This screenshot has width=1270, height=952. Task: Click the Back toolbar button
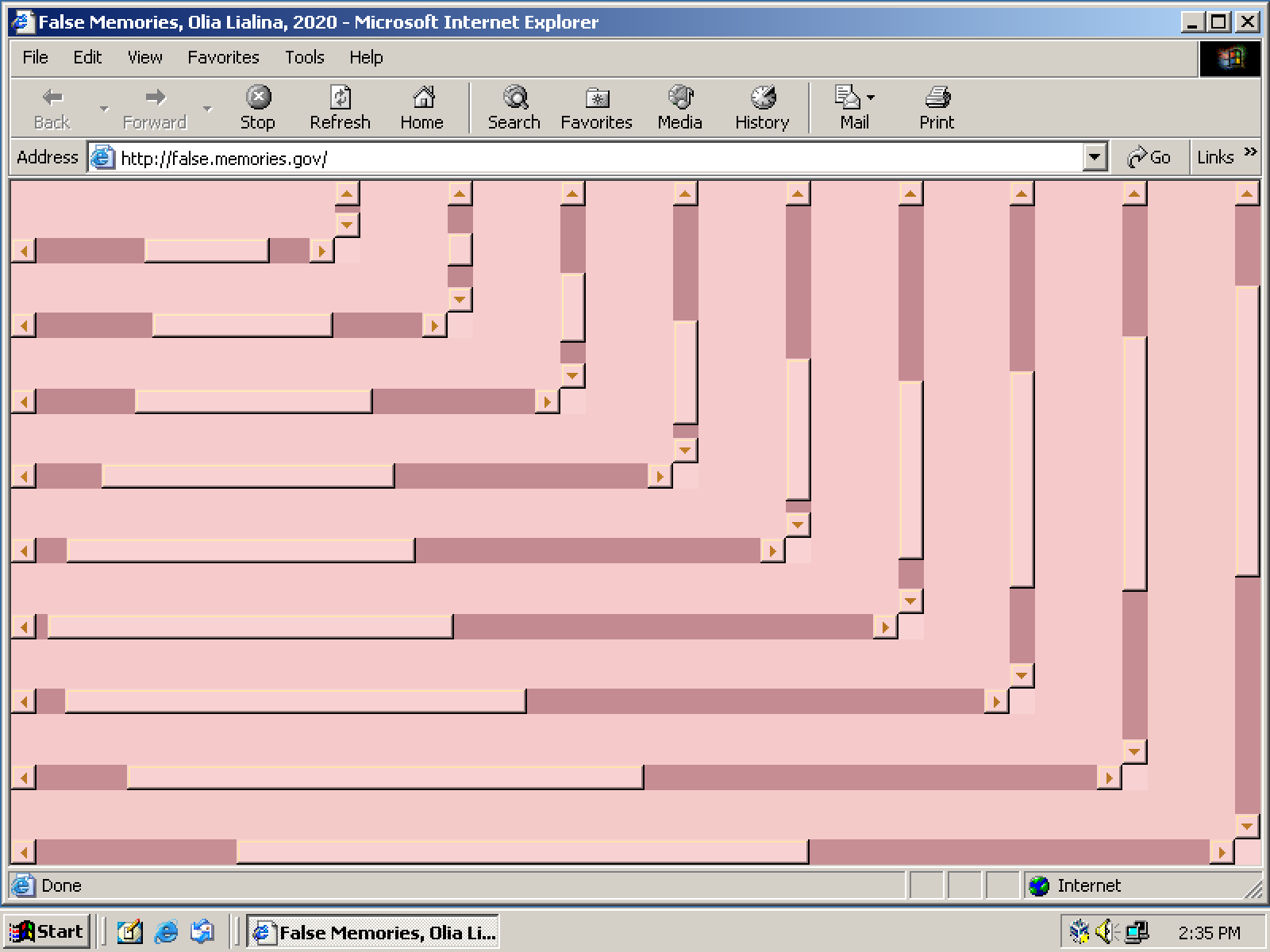52,109
